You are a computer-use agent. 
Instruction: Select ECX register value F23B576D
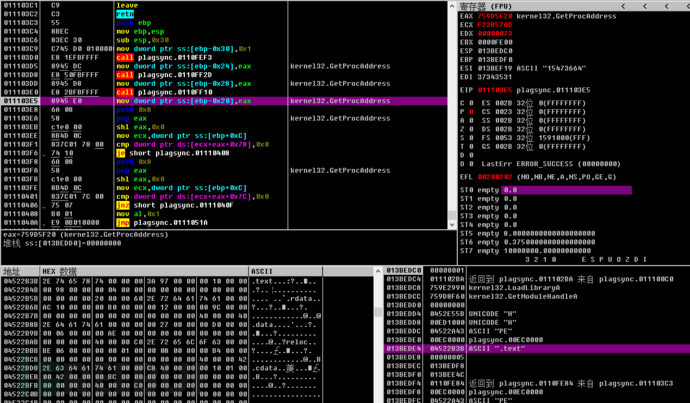[x=495, y=25]
